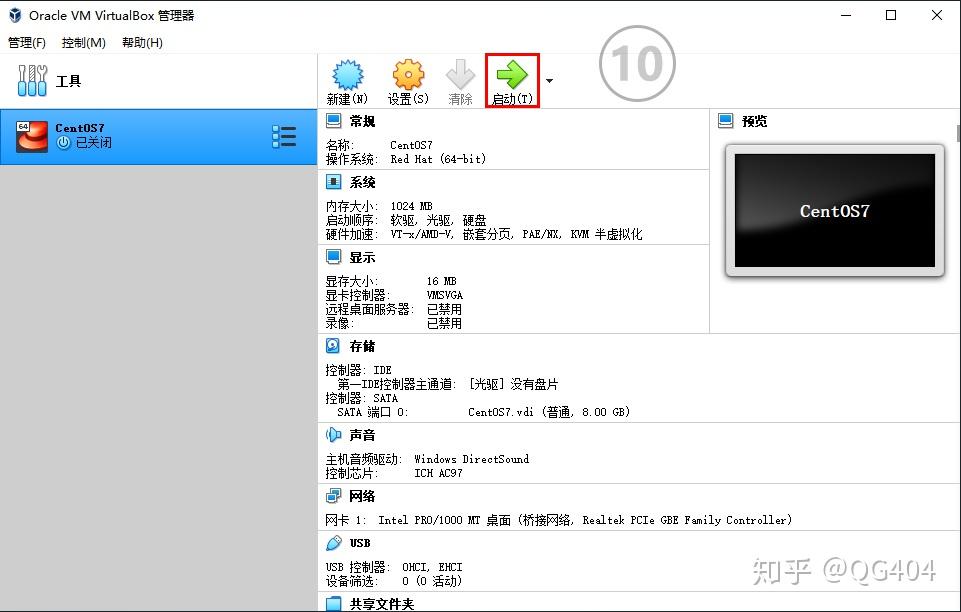Create a new virtual machine with 新建
This screenshot has height=612, width=961.
347,80
